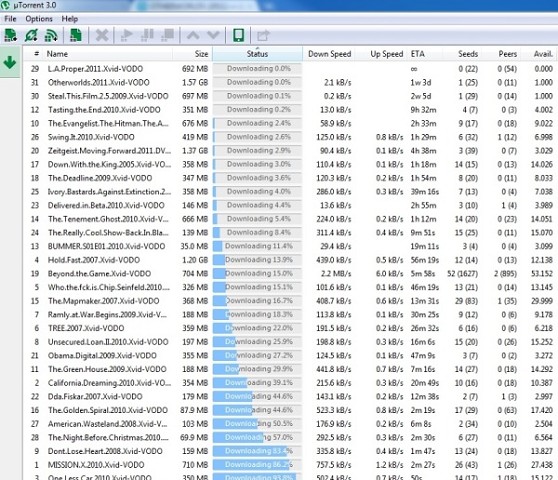Click the Remove torrent X icon
Viewport: 558px width, 480px height.
click(x=102, y=35)
